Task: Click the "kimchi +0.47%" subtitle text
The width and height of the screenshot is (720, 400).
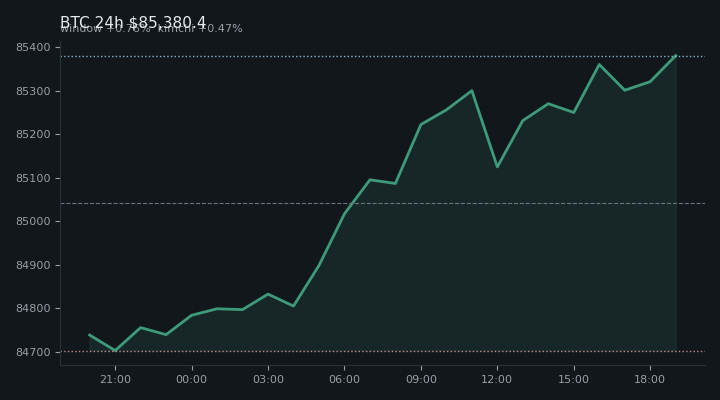Action: coord(200,29)
